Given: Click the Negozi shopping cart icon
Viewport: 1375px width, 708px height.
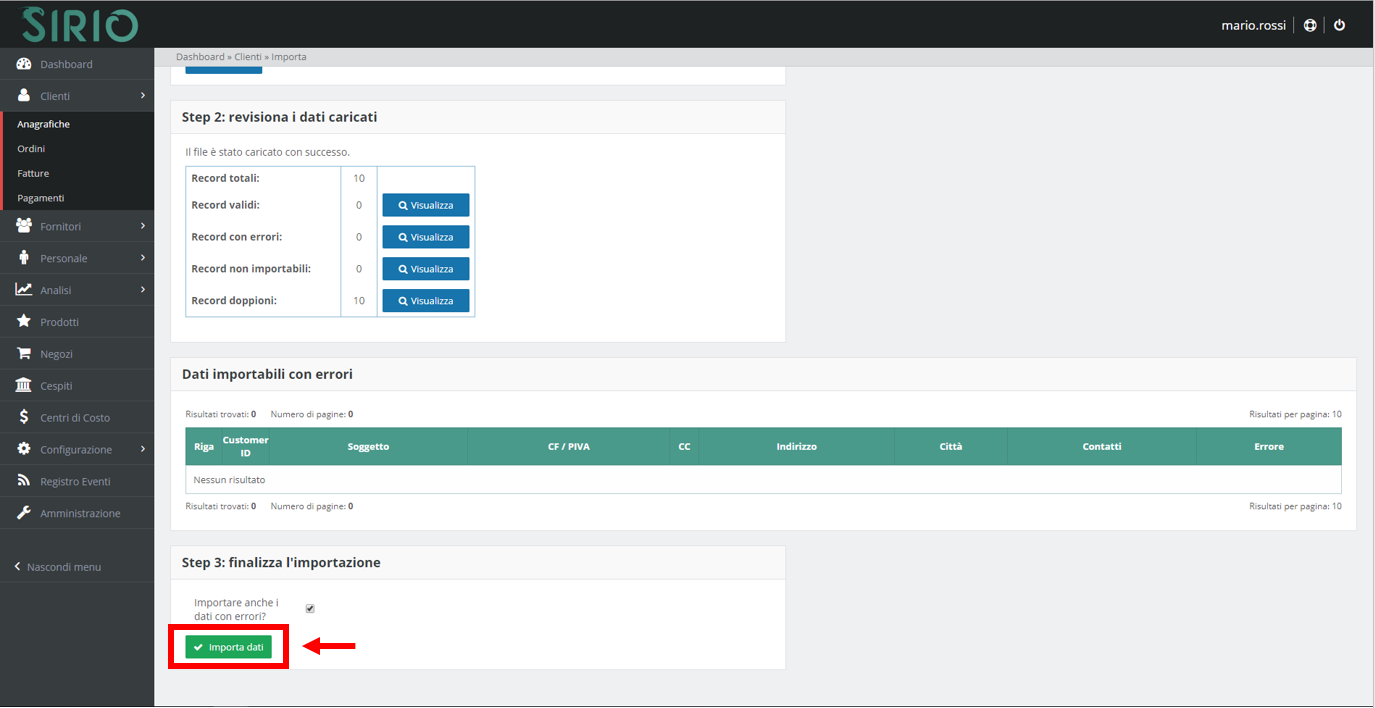Looking at the screenshot, I should tap(24, 354).
